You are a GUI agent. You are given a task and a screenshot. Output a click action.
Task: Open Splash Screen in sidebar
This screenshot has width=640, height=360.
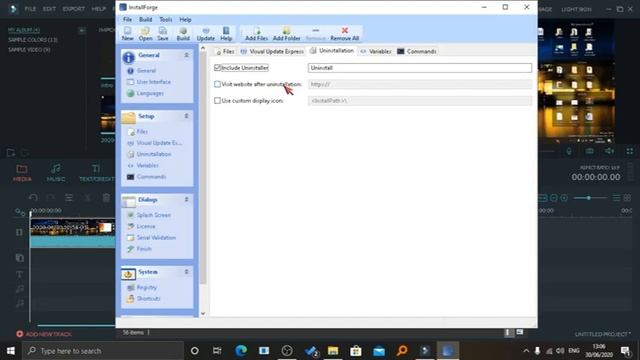149,215
